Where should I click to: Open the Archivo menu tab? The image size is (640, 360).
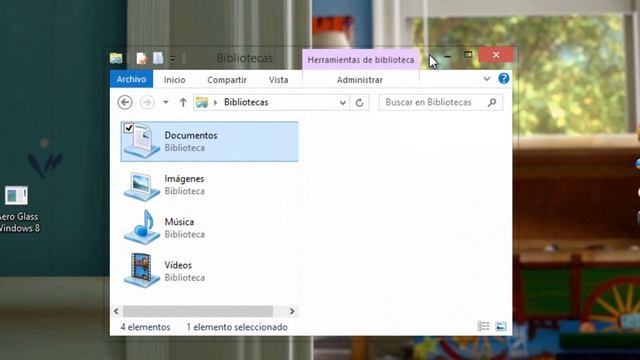pos(131,79)
